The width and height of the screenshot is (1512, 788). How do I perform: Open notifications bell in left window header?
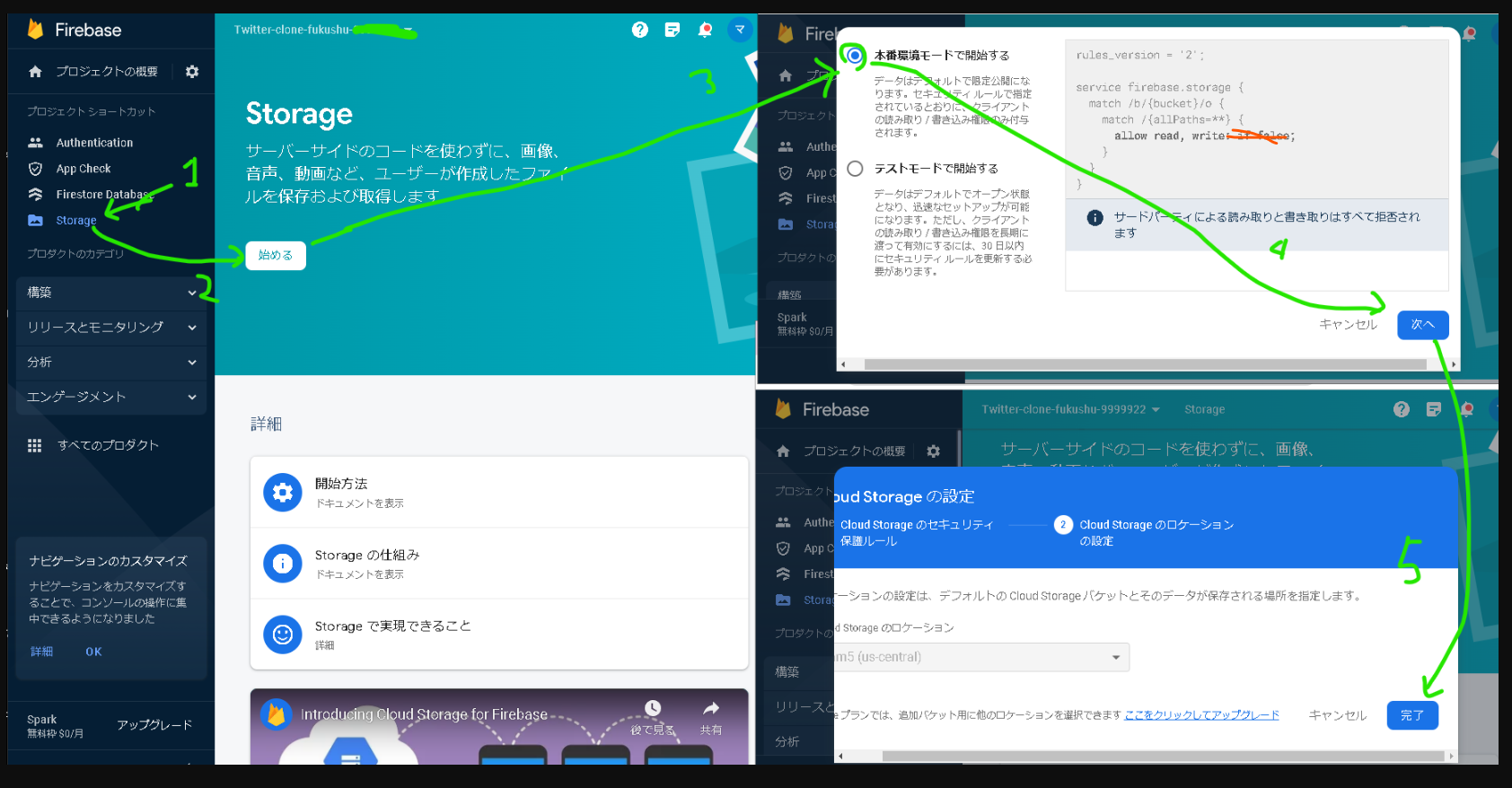coord(705,30)
